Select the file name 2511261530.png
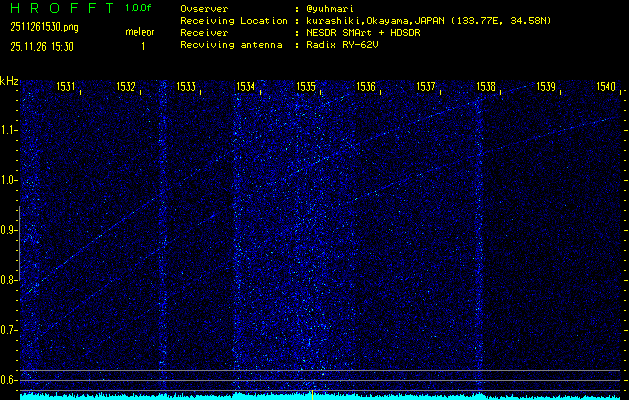 point(45,27)
